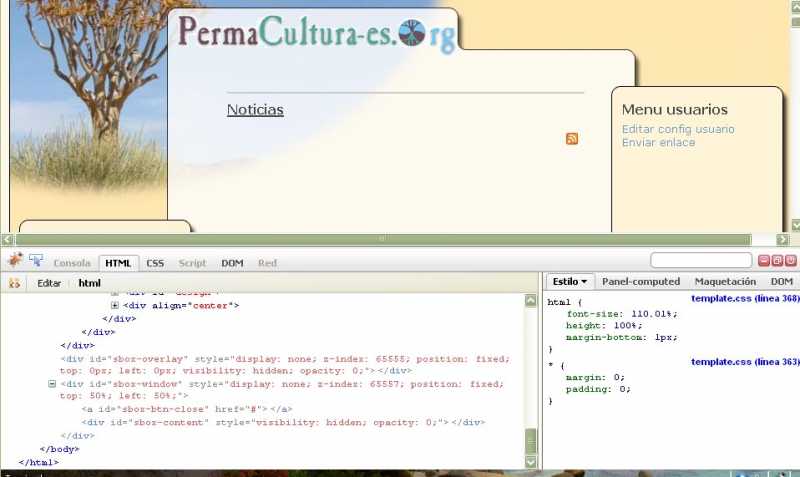Click the padding: 0 style rule
The height and width of the screenshot is (477, 800).
point(598,389)
